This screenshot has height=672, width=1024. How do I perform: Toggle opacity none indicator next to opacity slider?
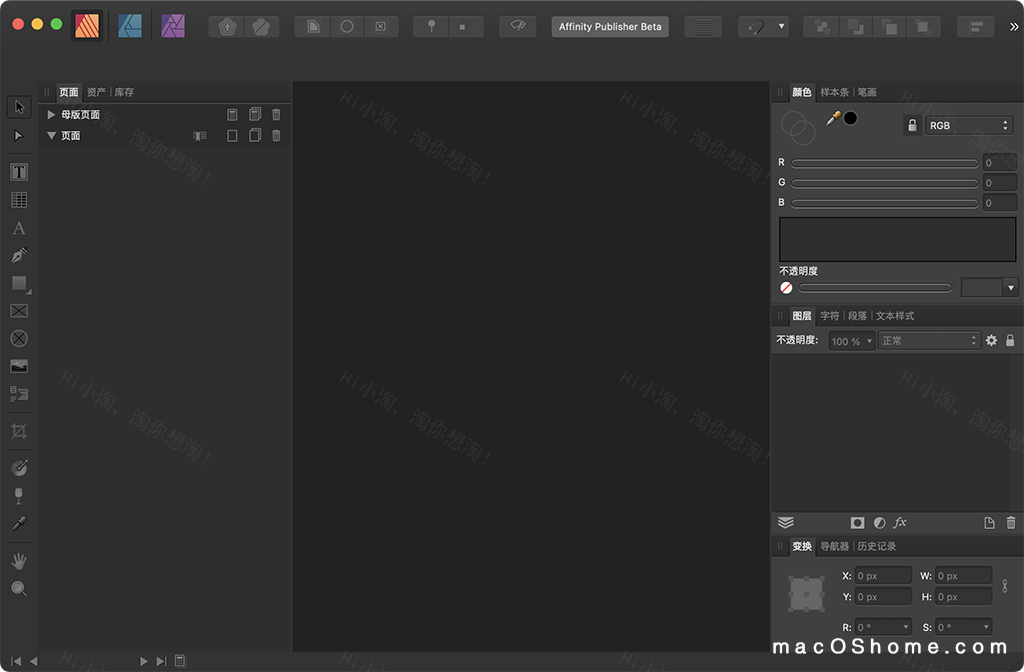coord(785,287)
